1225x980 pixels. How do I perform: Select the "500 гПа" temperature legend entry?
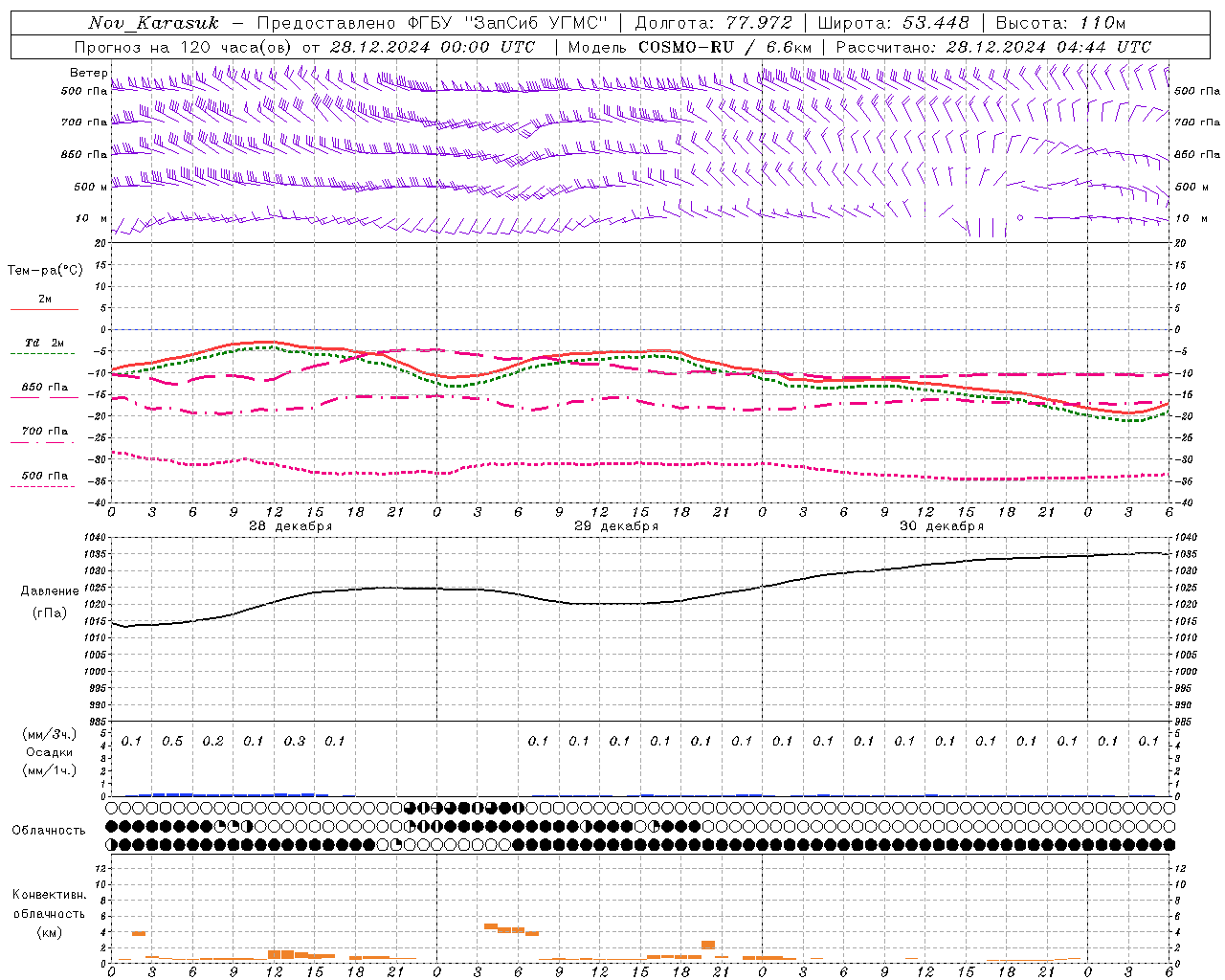[45, 476]
